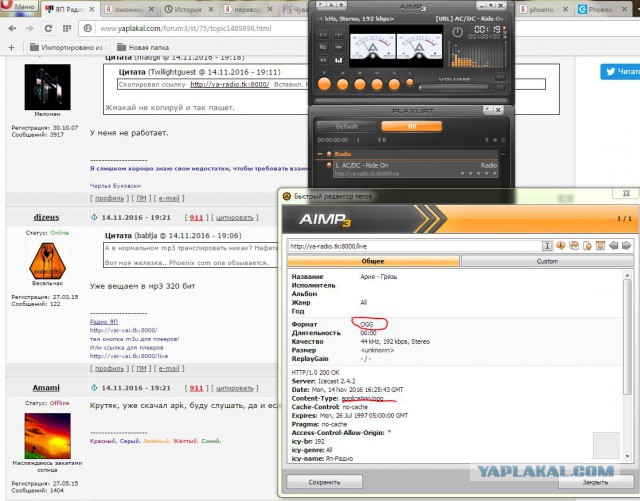Open the 'Радио ЯП' signature link

pyautogui.click(x=104, y=321)
